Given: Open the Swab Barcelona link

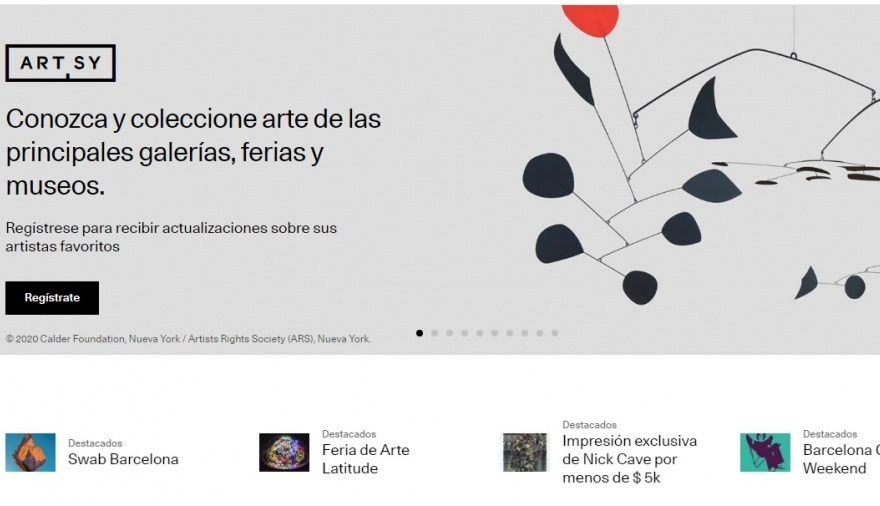Looking at the screenshot, I should click(123, 459).
